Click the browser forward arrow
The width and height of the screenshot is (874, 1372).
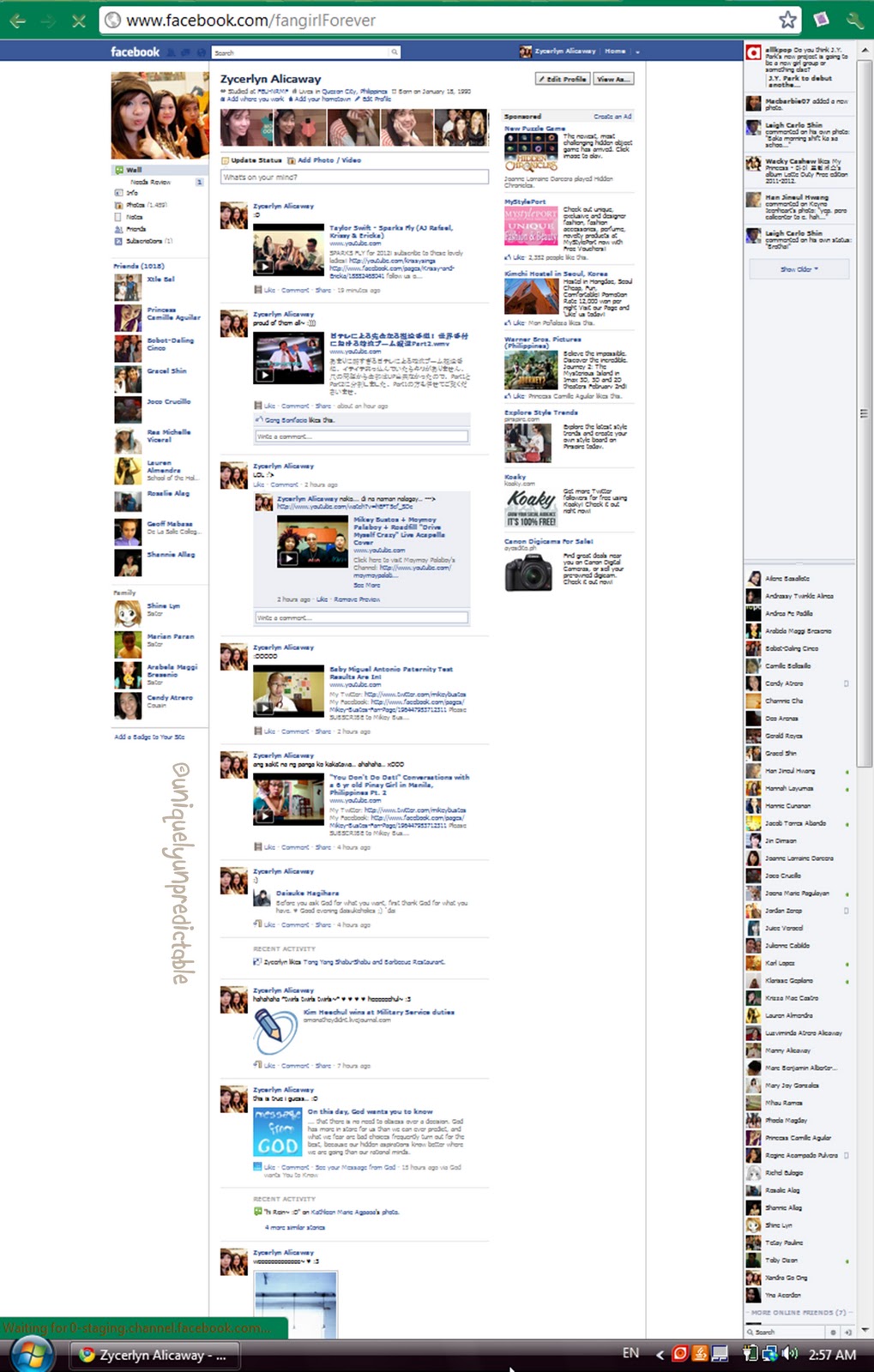(47, 20)
